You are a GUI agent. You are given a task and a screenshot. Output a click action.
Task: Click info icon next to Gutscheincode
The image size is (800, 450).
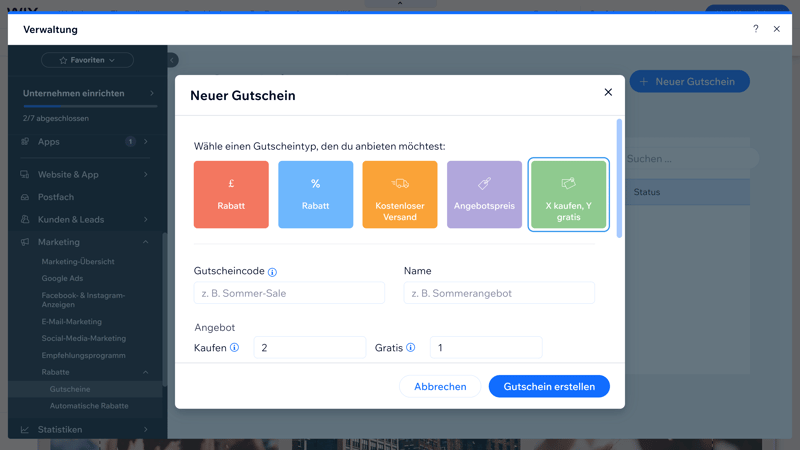tap(272, 272)
